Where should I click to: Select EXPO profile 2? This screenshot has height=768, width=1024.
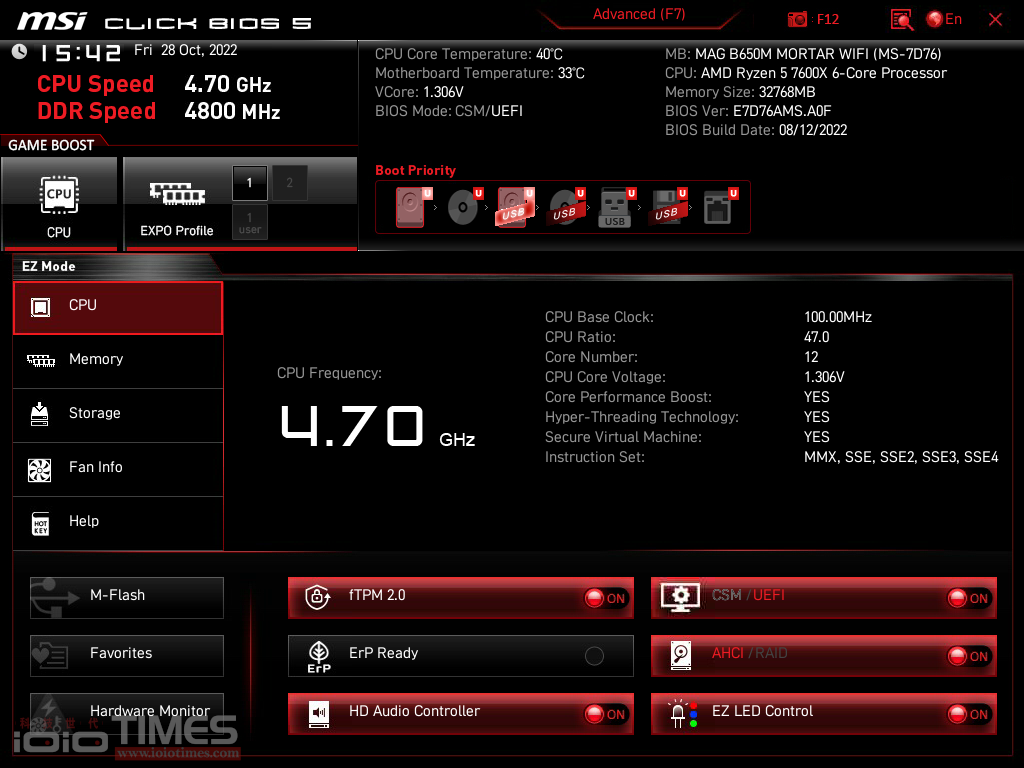(x=289, y=183)
